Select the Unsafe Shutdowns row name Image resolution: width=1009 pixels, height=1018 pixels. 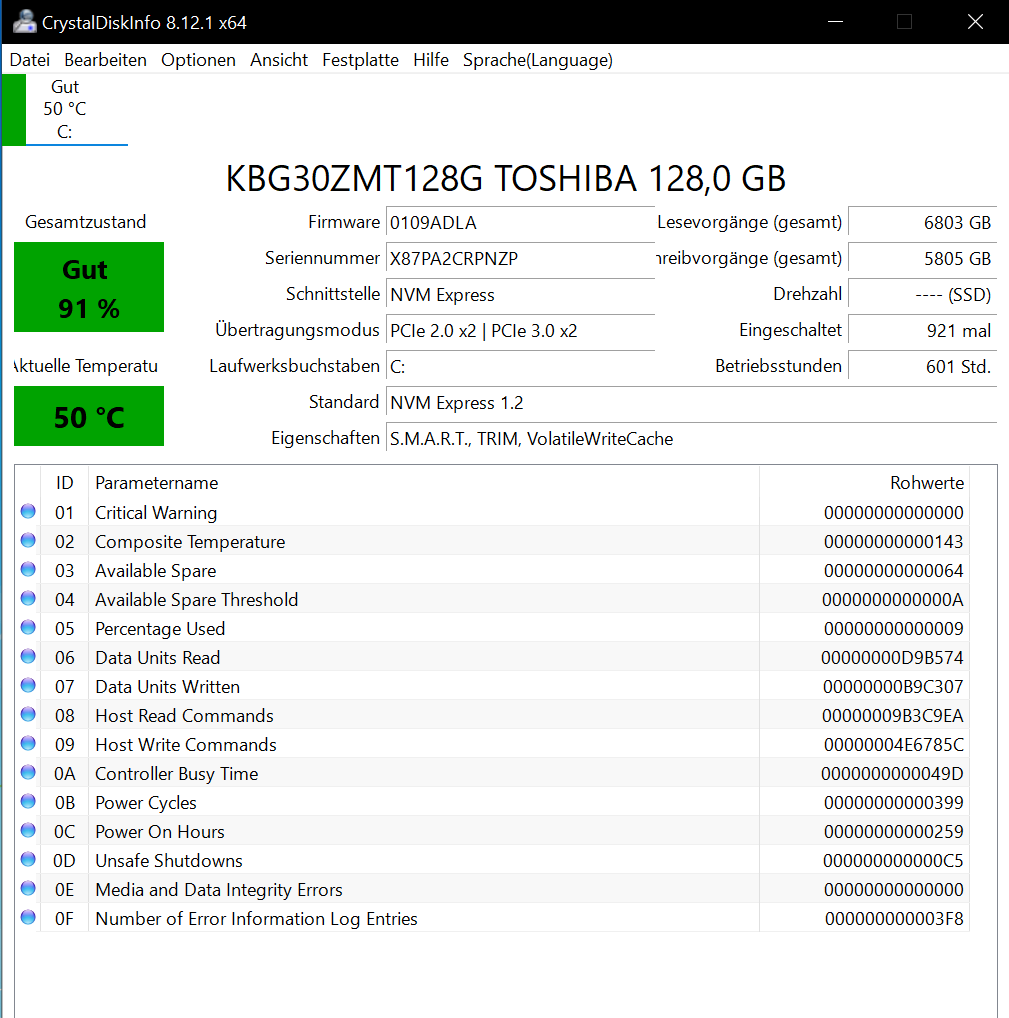[x=169, y=860]
